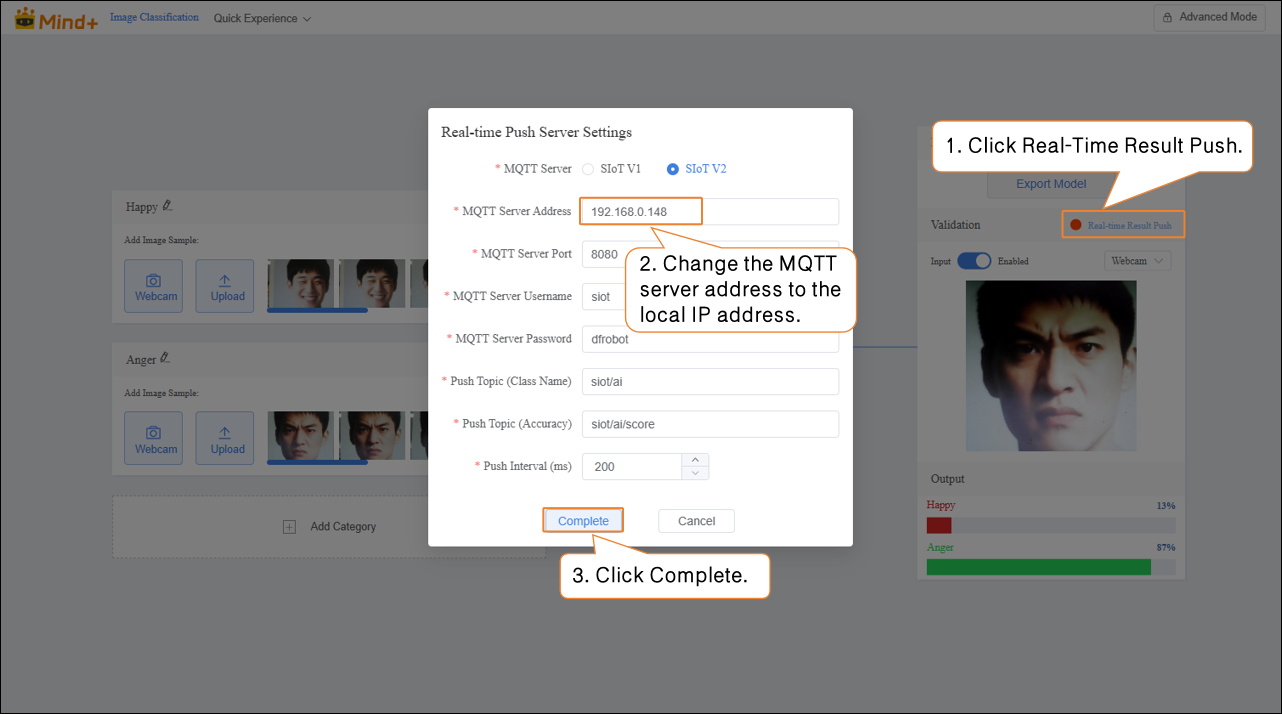Click the Real-time Result Push link
Image resolution: width=1282 pixels, height=714 pixels.
[1129, 225]
